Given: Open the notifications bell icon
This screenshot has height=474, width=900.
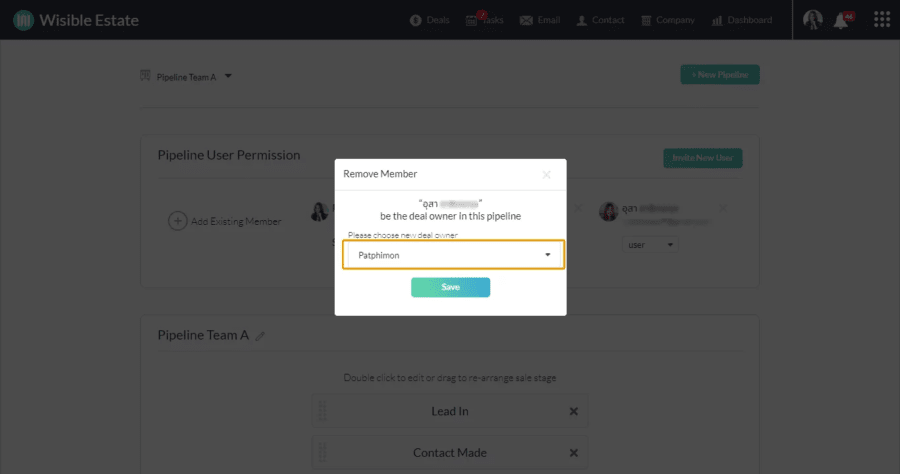Looking at the screenshot, I should [x=841, y=21].
